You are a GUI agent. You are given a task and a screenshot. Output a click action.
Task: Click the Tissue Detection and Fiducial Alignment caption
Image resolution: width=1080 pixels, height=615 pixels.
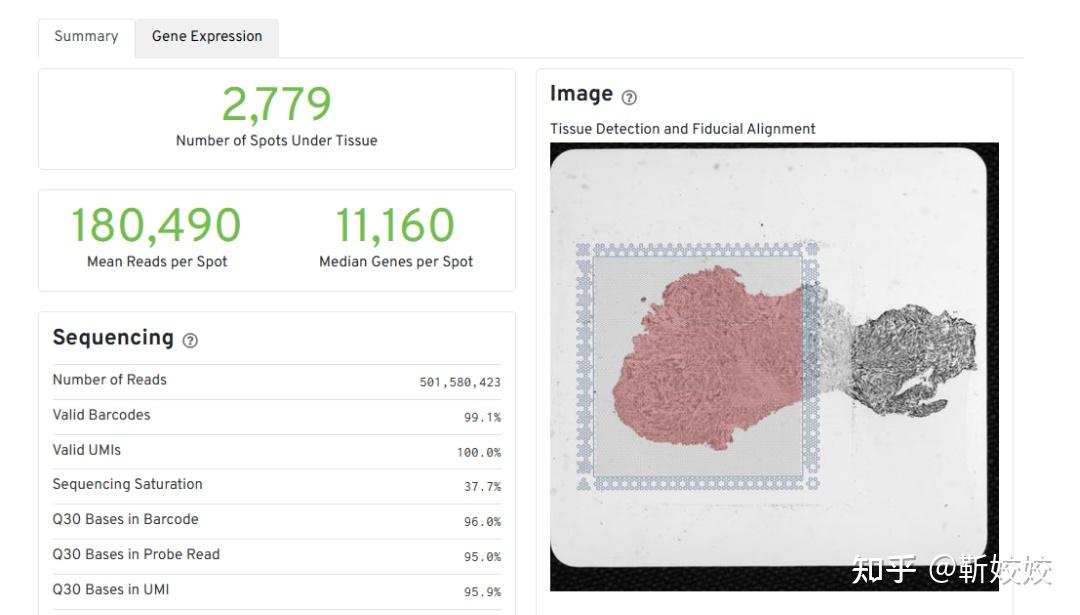point(682,129)
